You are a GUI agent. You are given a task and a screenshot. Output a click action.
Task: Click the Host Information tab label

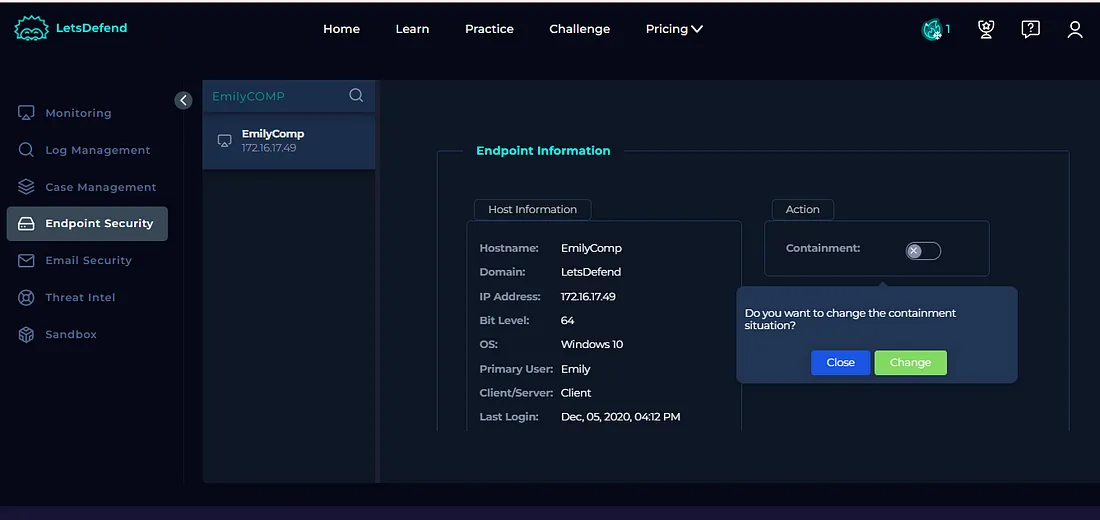[532, 209]
